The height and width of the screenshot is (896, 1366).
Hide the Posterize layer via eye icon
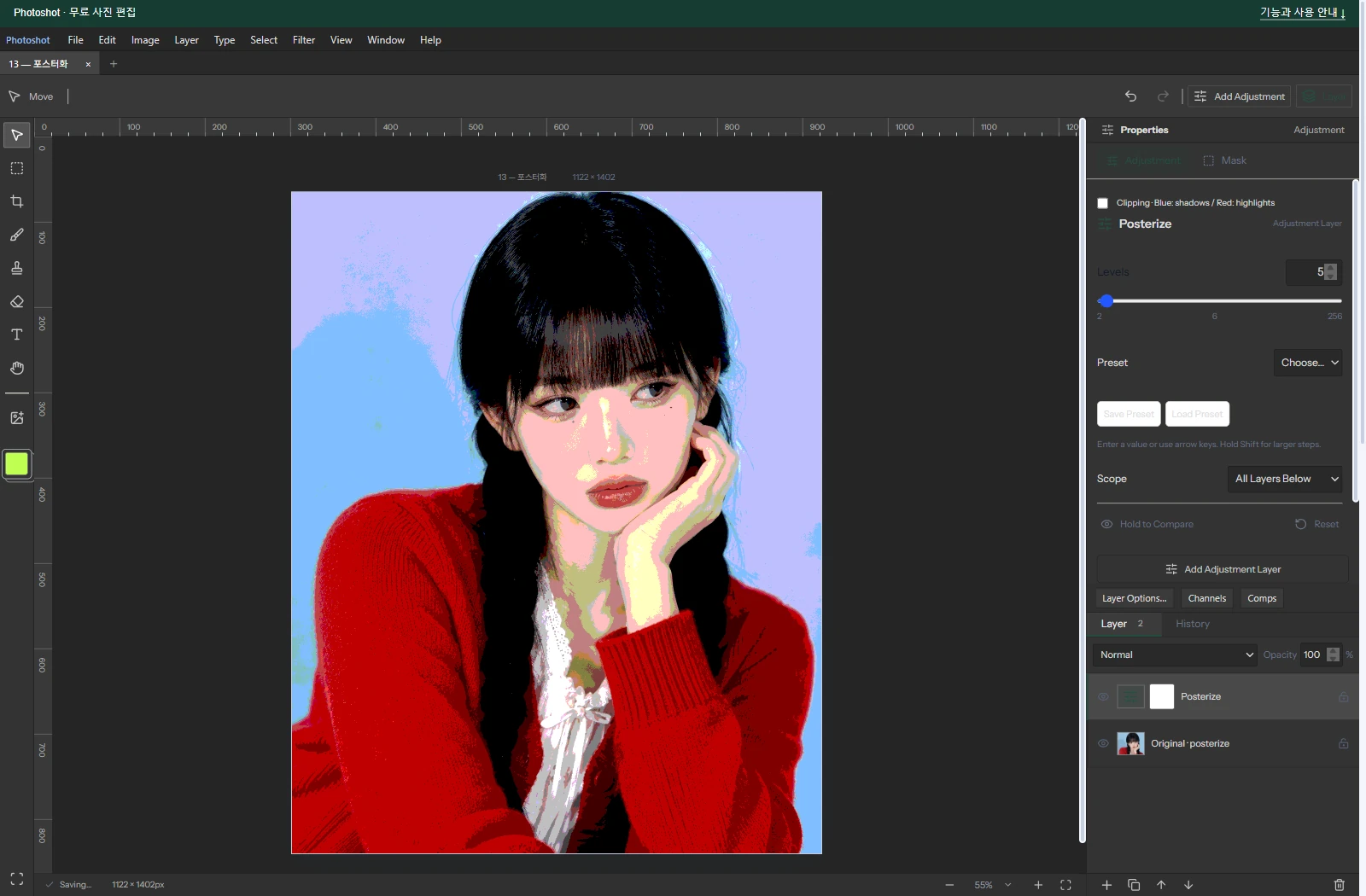coord(1103,697)
